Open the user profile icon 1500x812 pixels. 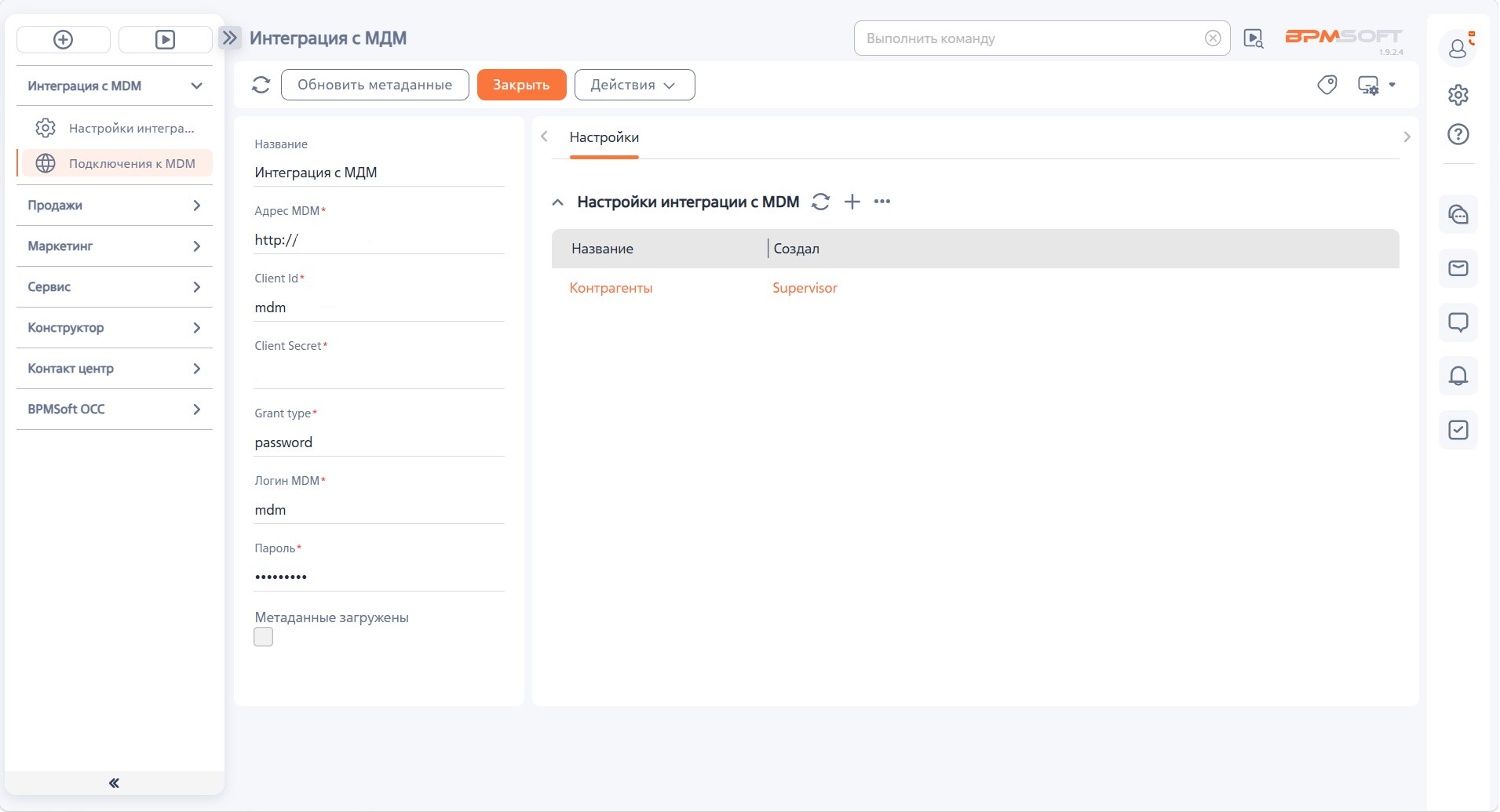1458,48
